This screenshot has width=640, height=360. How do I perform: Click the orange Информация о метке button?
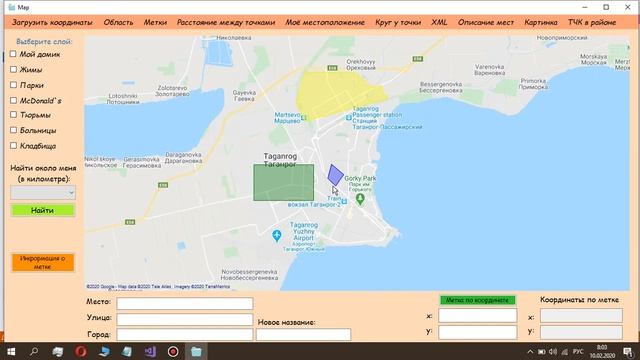(x=43, y=262)
